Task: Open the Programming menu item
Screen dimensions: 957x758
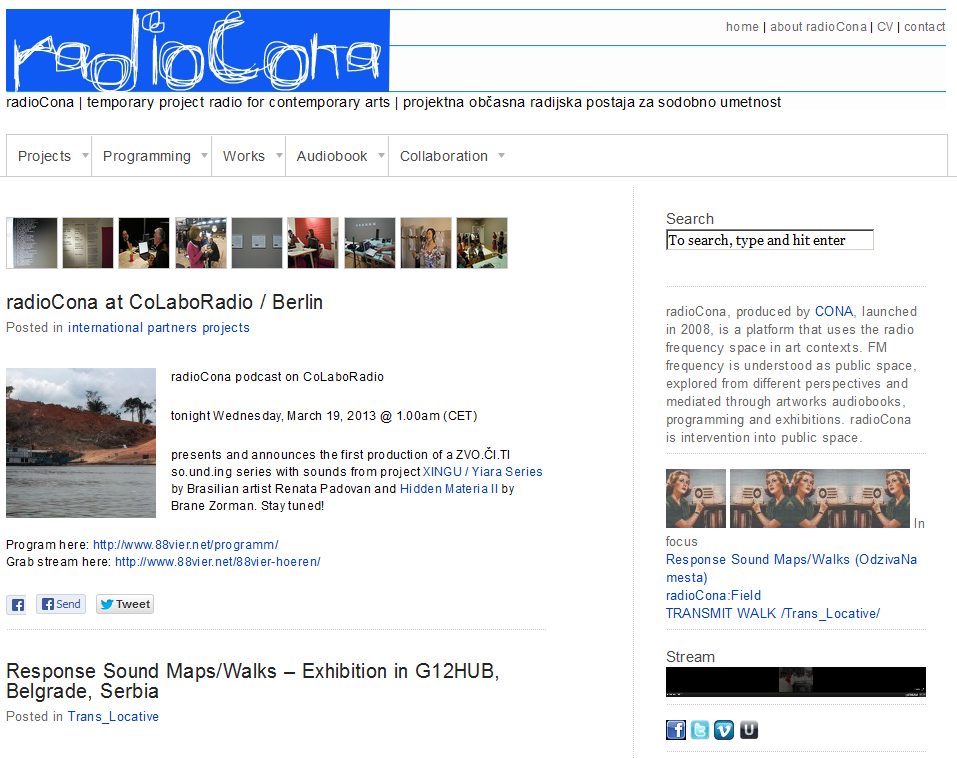Action: 146,156
